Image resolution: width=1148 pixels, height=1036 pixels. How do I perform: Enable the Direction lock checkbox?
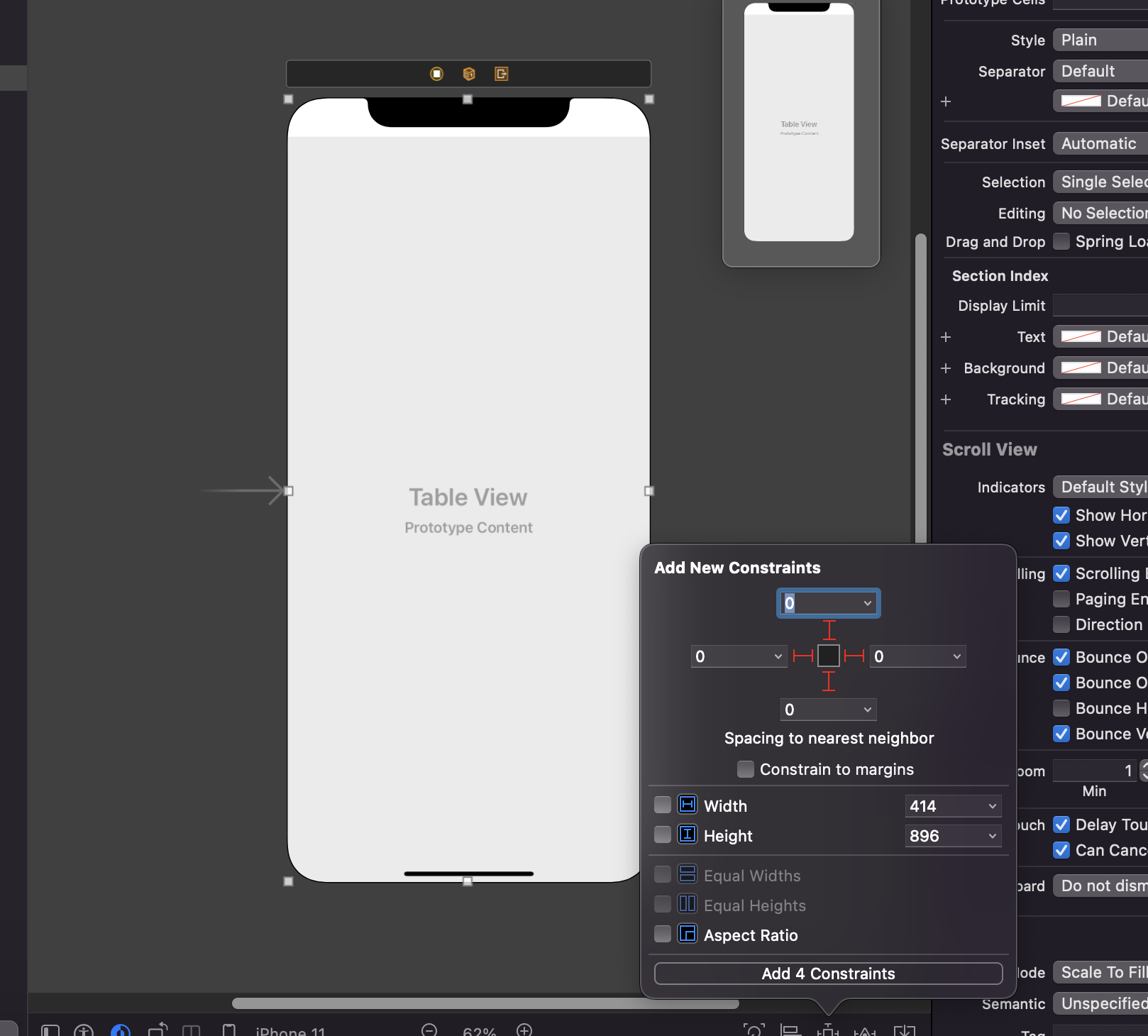coord(1061,624)
